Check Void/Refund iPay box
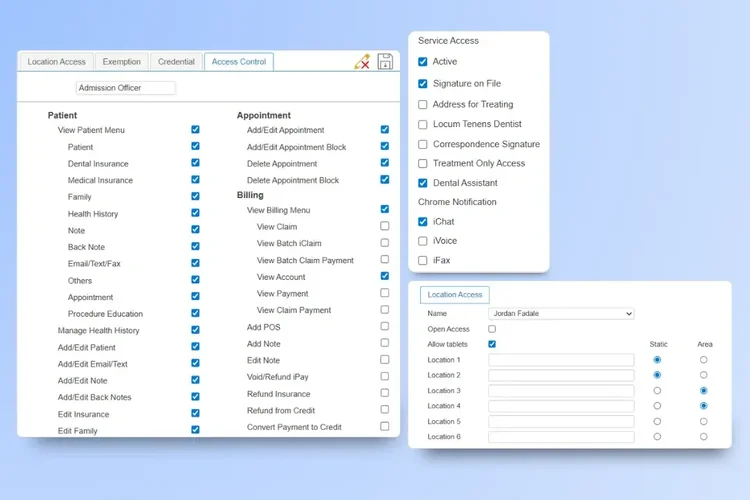This screenshot has height=500, width=750. point(385,376)
